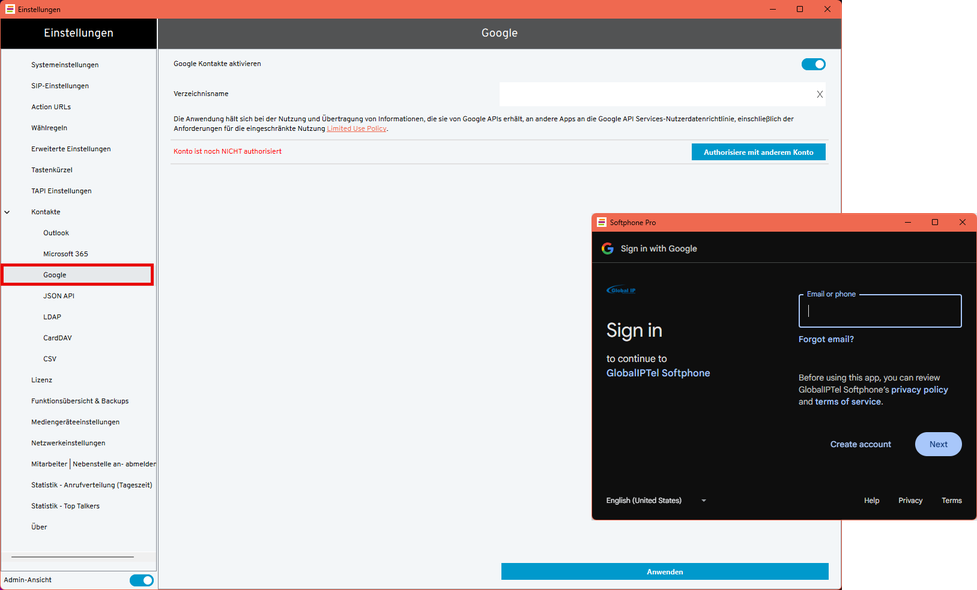
Task: Open Statistik - Top Talkers
Action: 65,506
